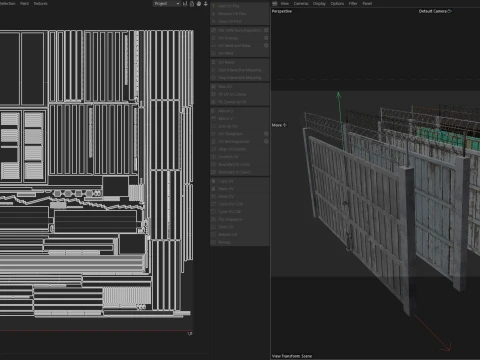Run UV Weld and Relax

coord(237,46)
